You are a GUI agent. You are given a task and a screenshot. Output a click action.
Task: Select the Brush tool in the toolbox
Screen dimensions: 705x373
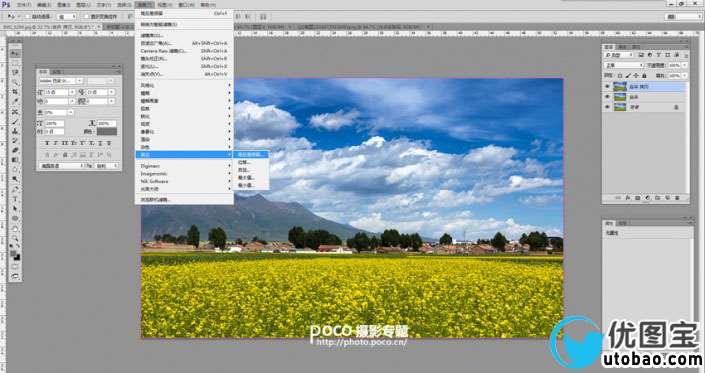15,121
